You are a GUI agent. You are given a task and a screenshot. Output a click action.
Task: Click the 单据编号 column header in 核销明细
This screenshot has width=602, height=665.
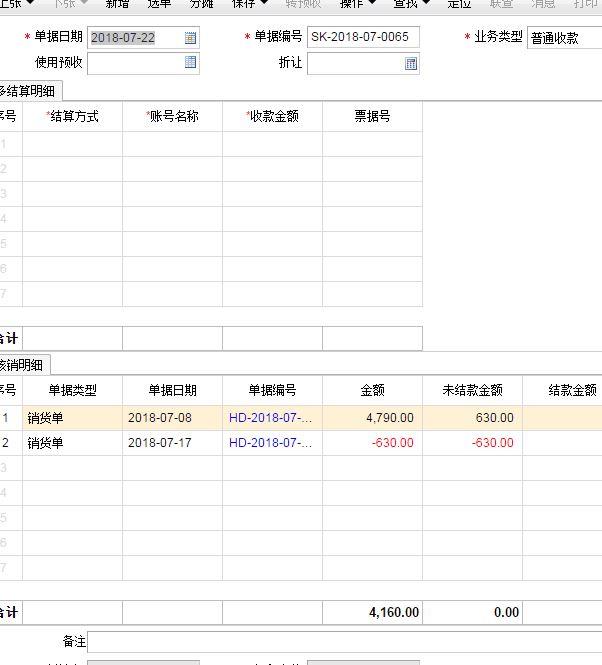(x=272, y=390)
